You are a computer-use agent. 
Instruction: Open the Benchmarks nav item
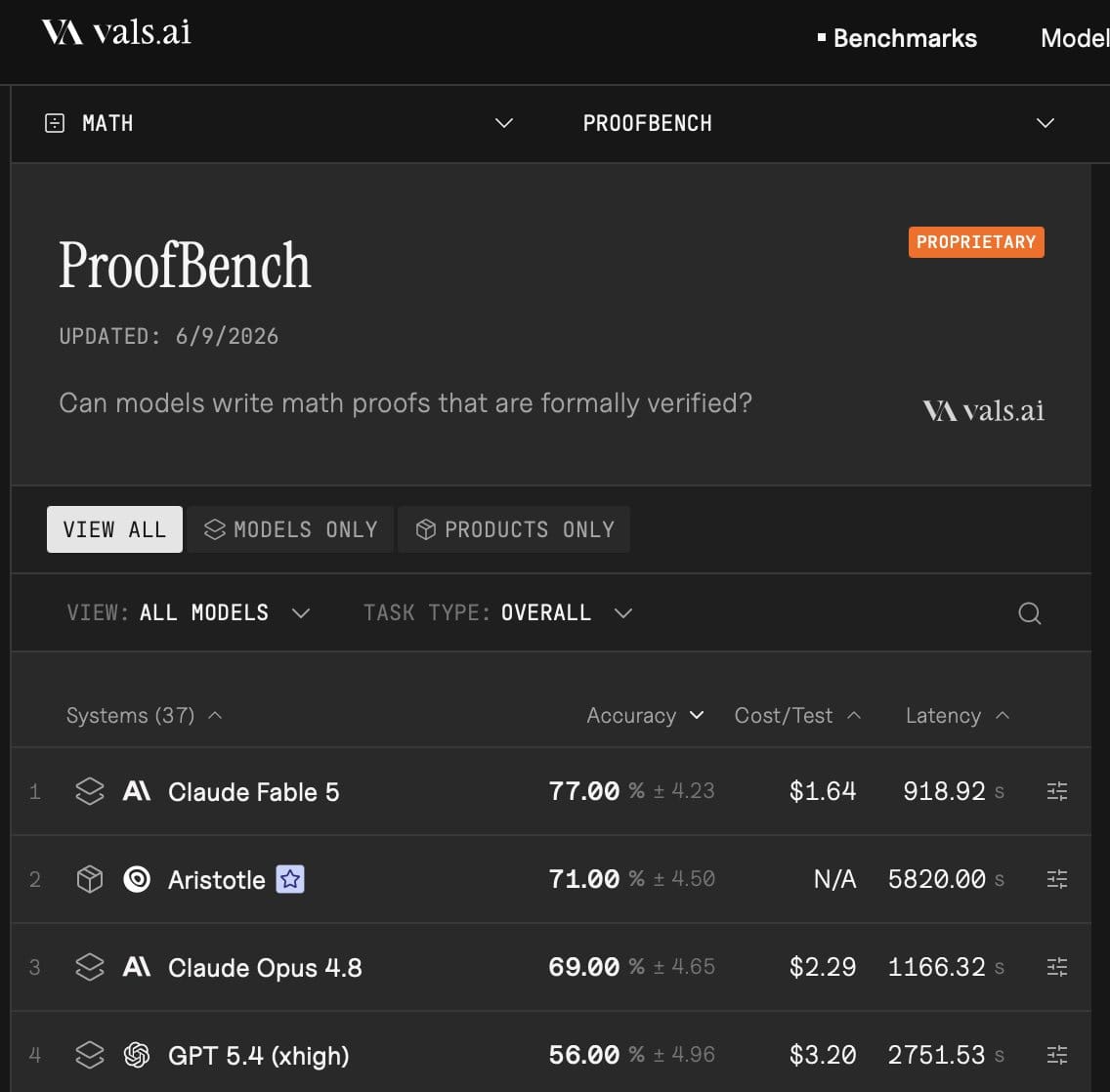[897, 38]
